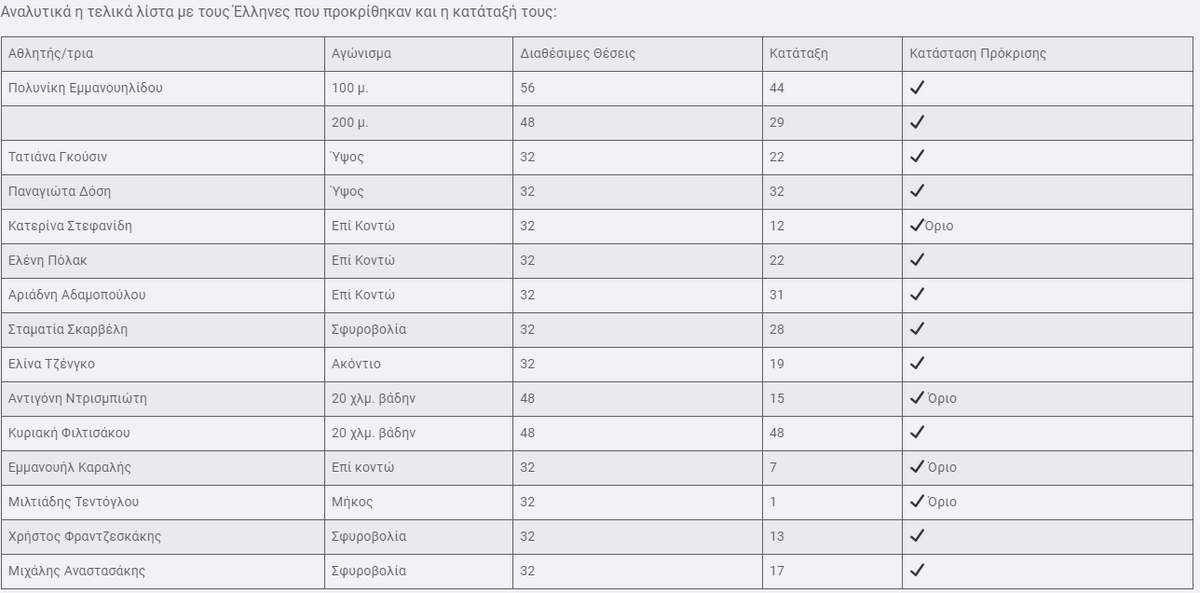Click the Αθλητής/τρια column header

tap(162, 54)
